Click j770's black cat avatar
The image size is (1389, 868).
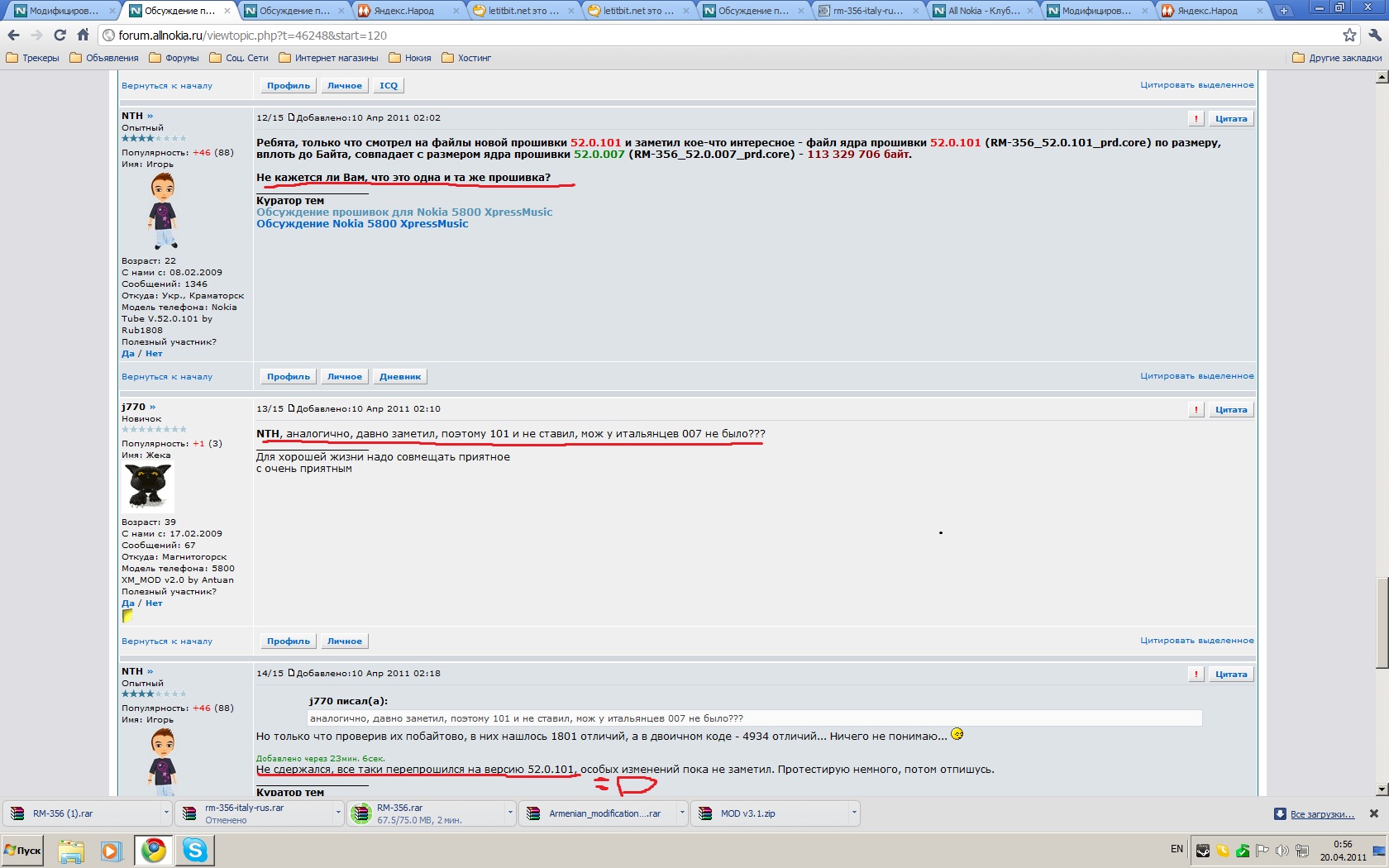[148, 487]
